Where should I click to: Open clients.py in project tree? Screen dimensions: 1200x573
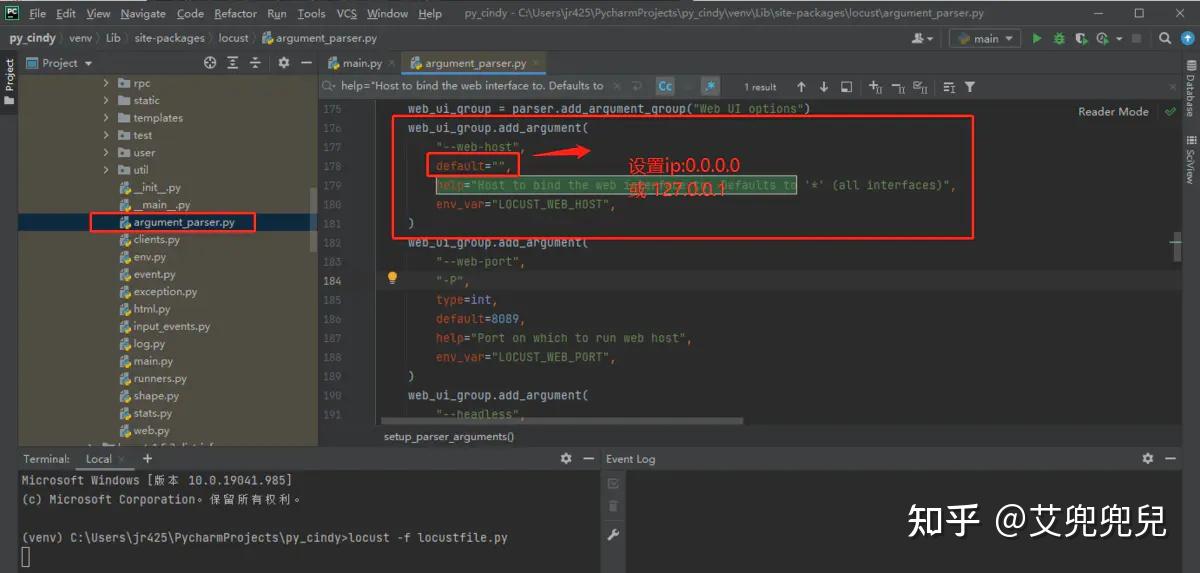156,240
